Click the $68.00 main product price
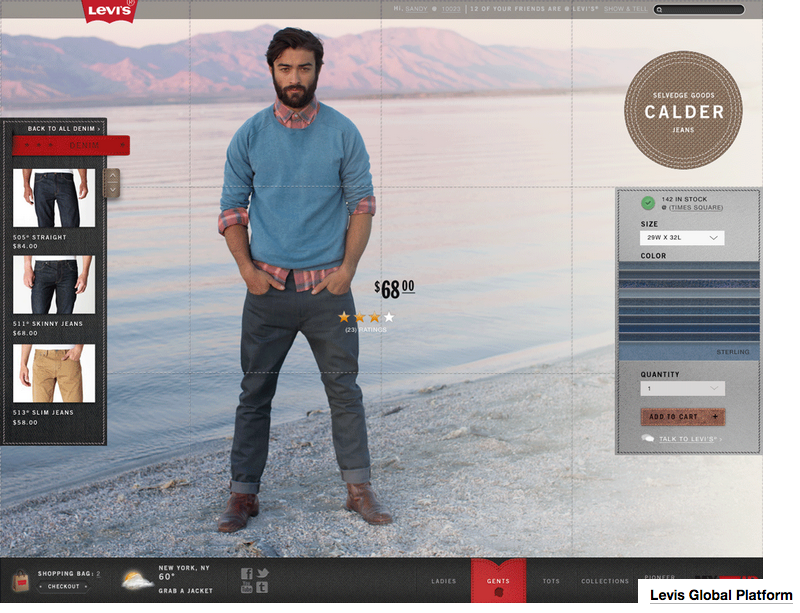This screenshot has width=800, height=613. [394, 289]
